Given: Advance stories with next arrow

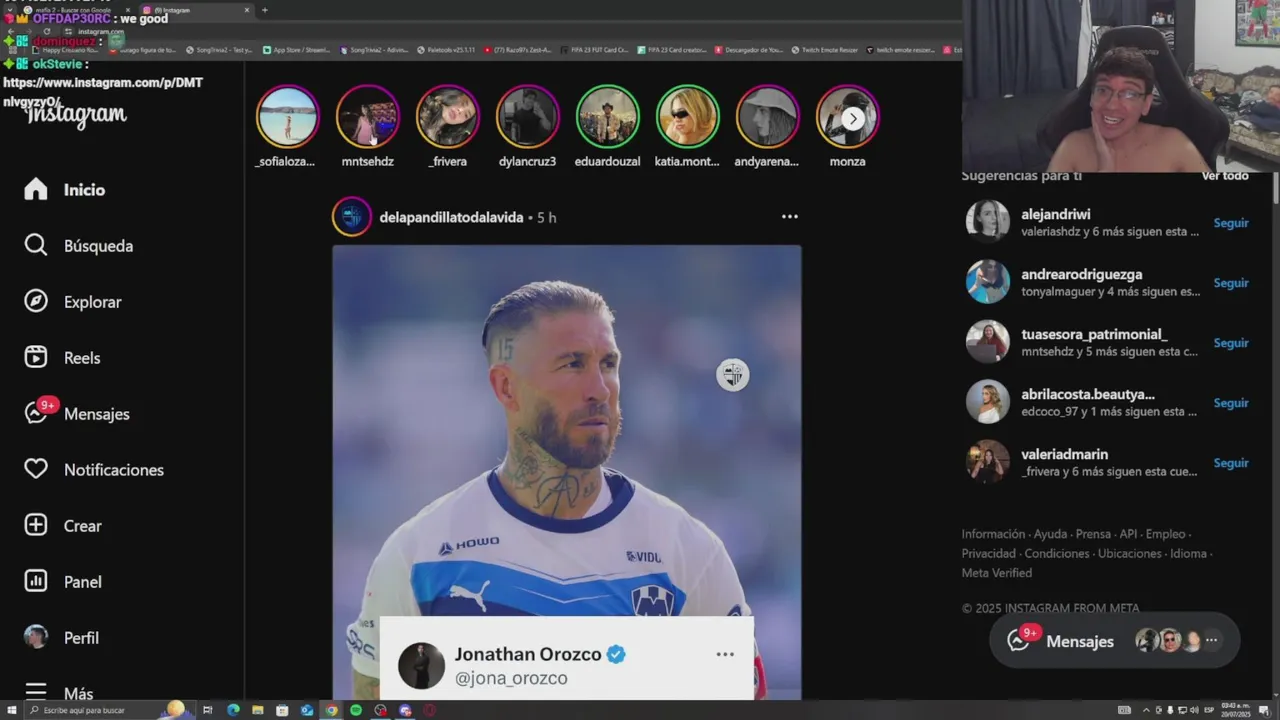Looking at the screenshot, I should tap(852, 118).
